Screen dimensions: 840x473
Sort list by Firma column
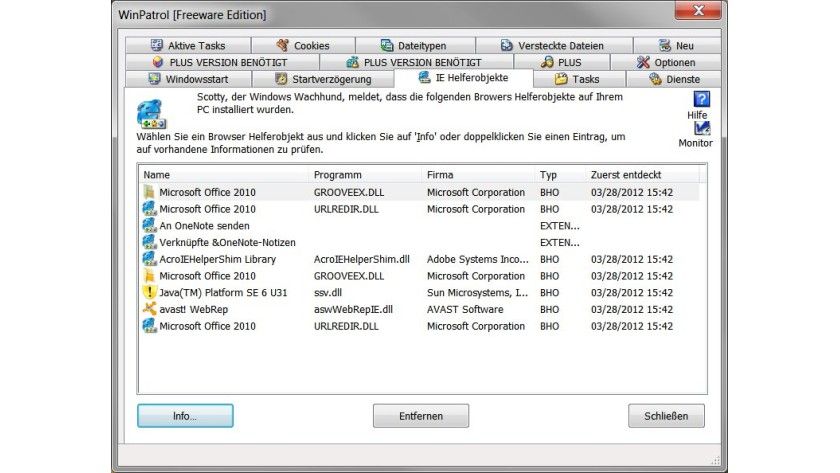[x=478, y=175]
